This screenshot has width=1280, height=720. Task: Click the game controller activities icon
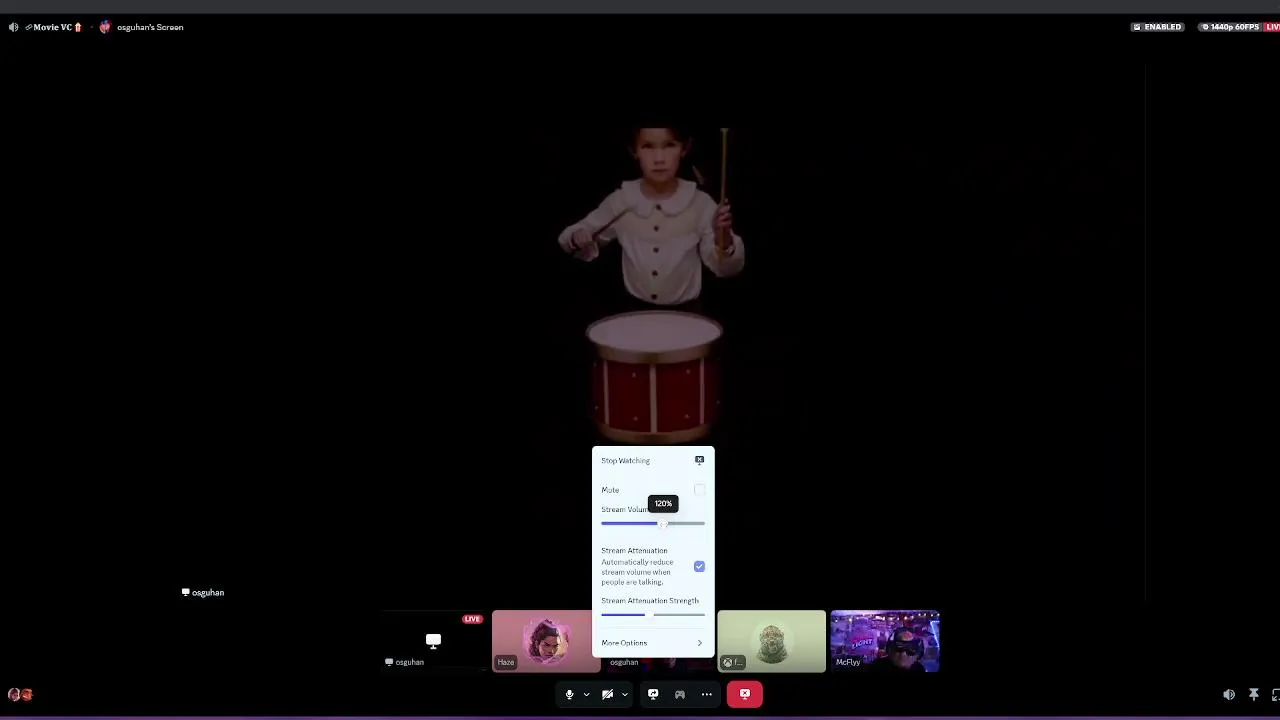pos(680,694)
